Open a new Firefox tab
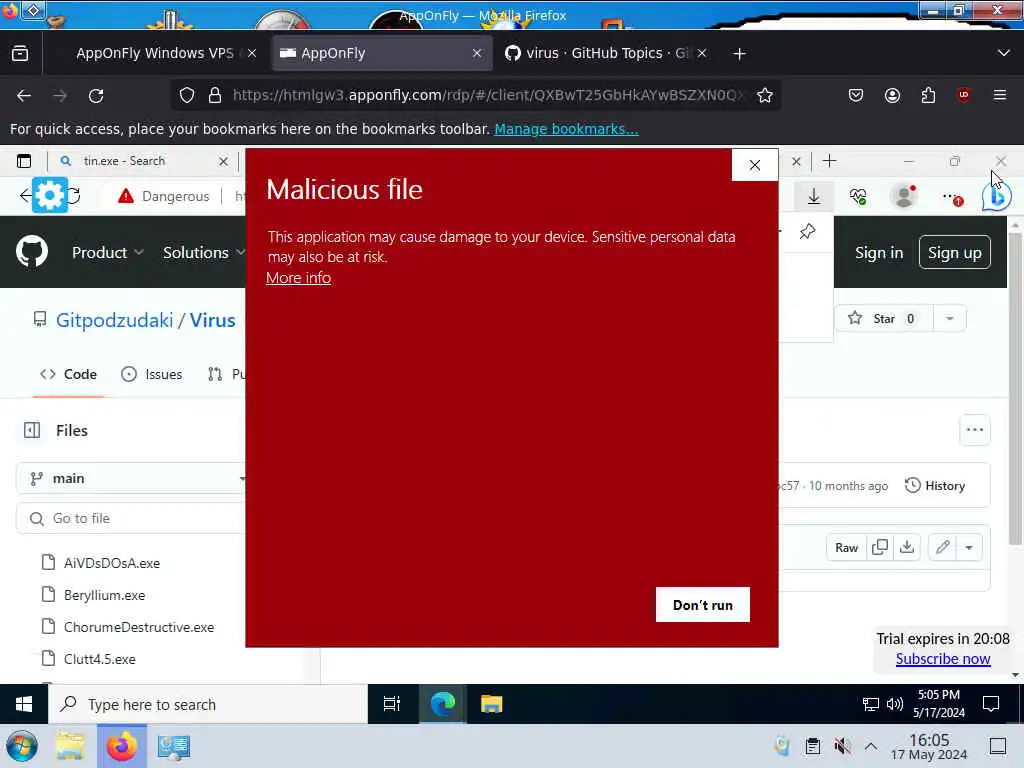Screen dimensions: 1024x768 [739, 54]
